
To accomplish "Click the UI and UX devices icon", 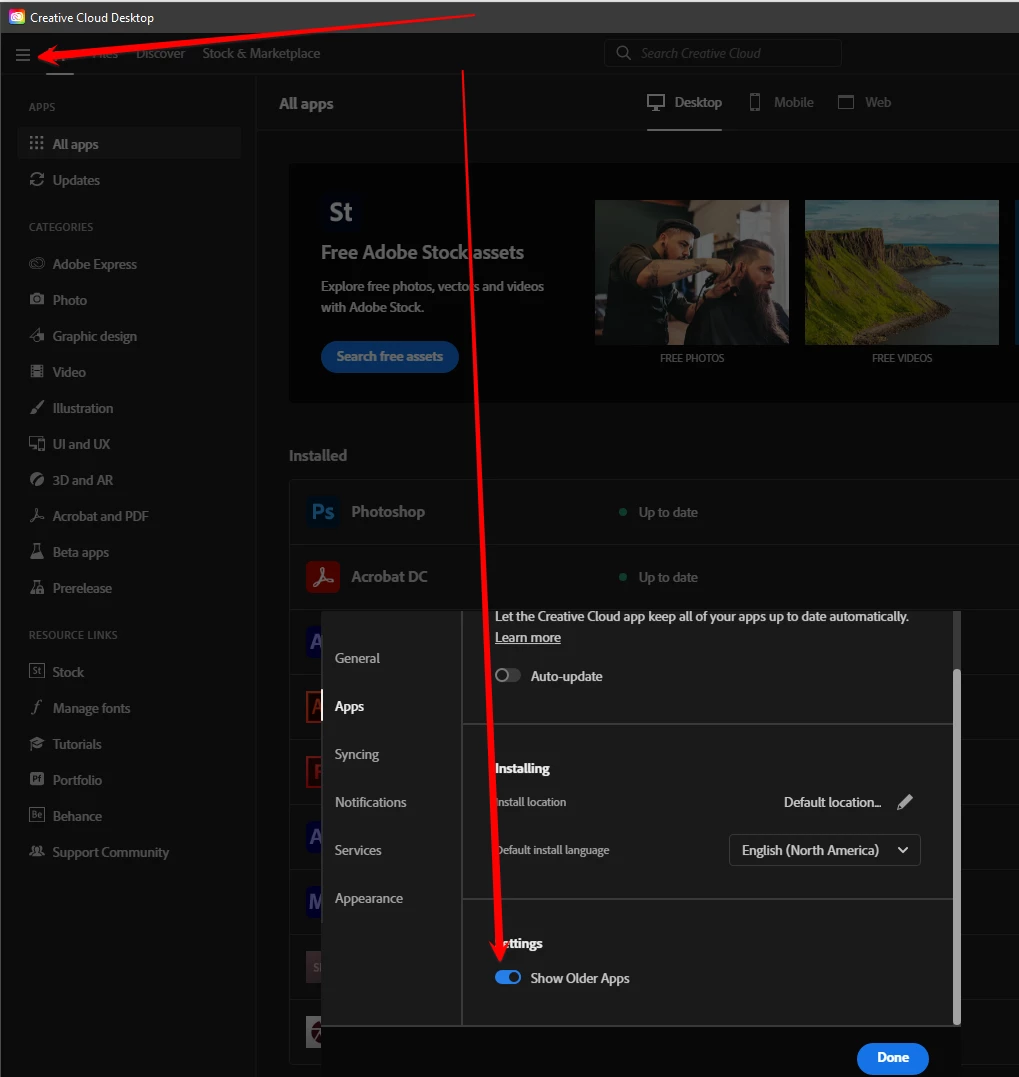I will pyautogui.click(x=36, y=444).
